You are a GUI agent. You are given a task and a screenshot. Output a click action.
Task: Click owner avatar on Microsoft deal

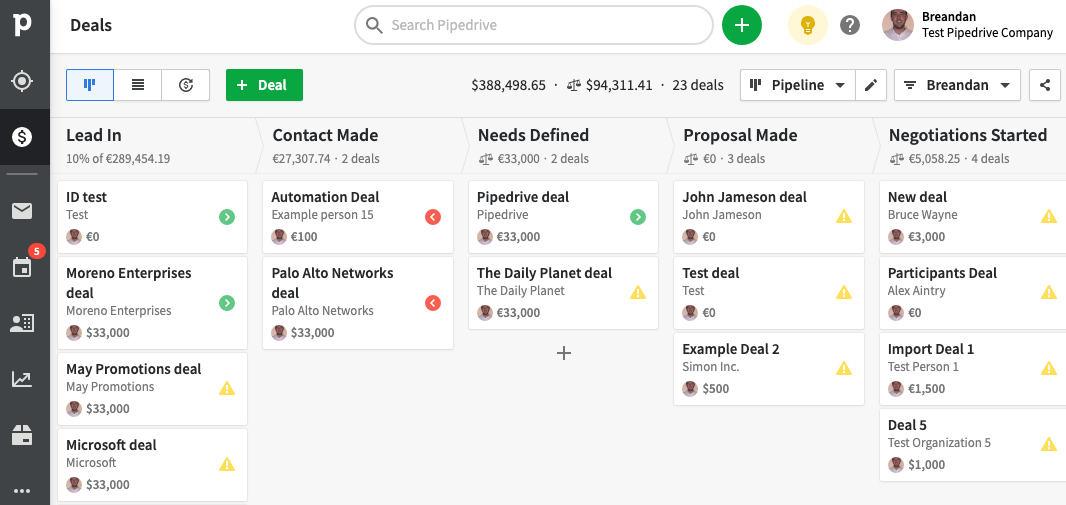pos(74,485)
